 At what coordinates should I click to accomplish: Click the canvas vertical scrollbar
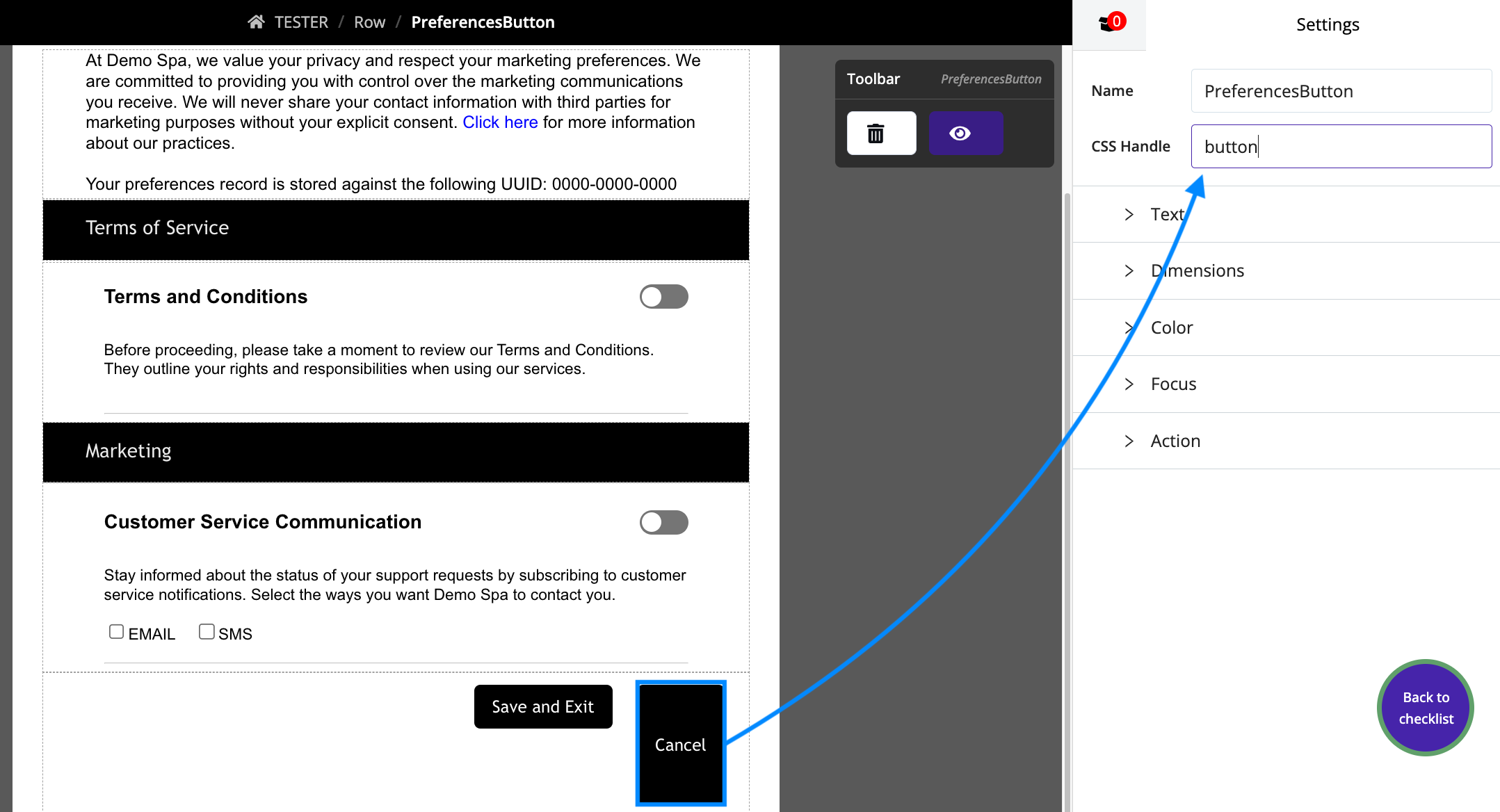[x=1067, y=501]
